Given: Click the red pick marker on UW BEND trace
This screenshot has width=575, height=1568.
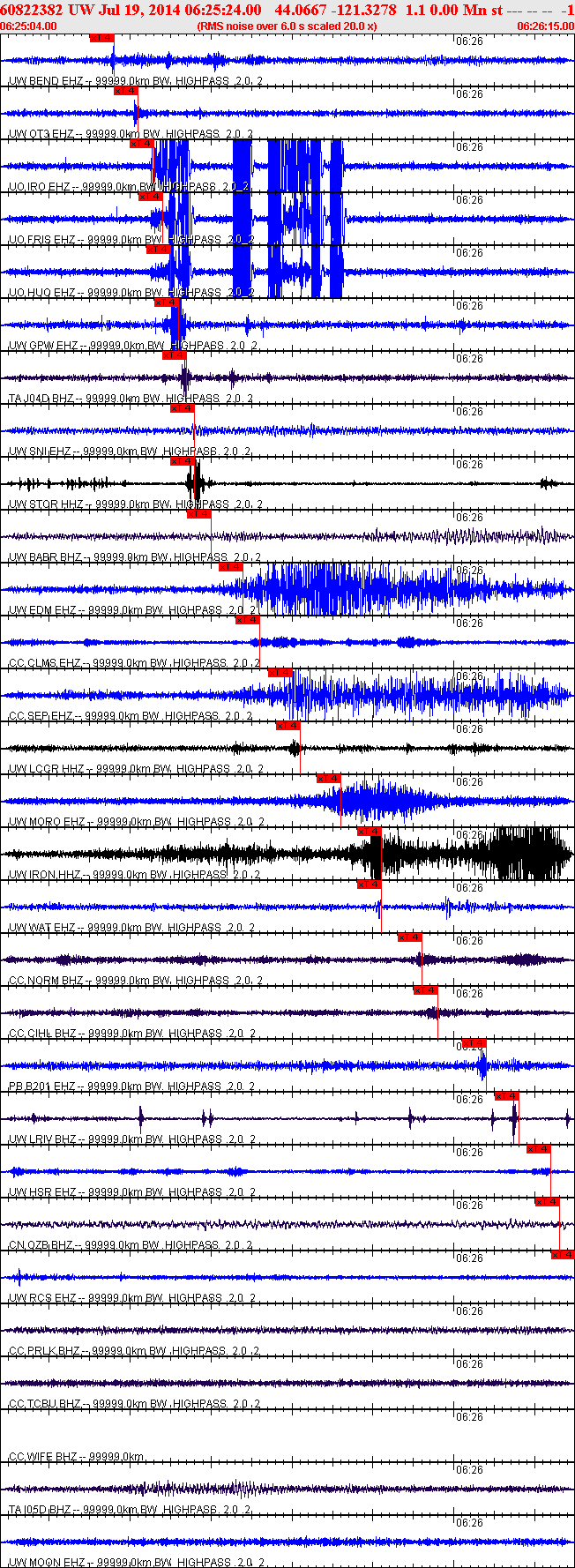Looking at the screenshot, I should 101,38.
